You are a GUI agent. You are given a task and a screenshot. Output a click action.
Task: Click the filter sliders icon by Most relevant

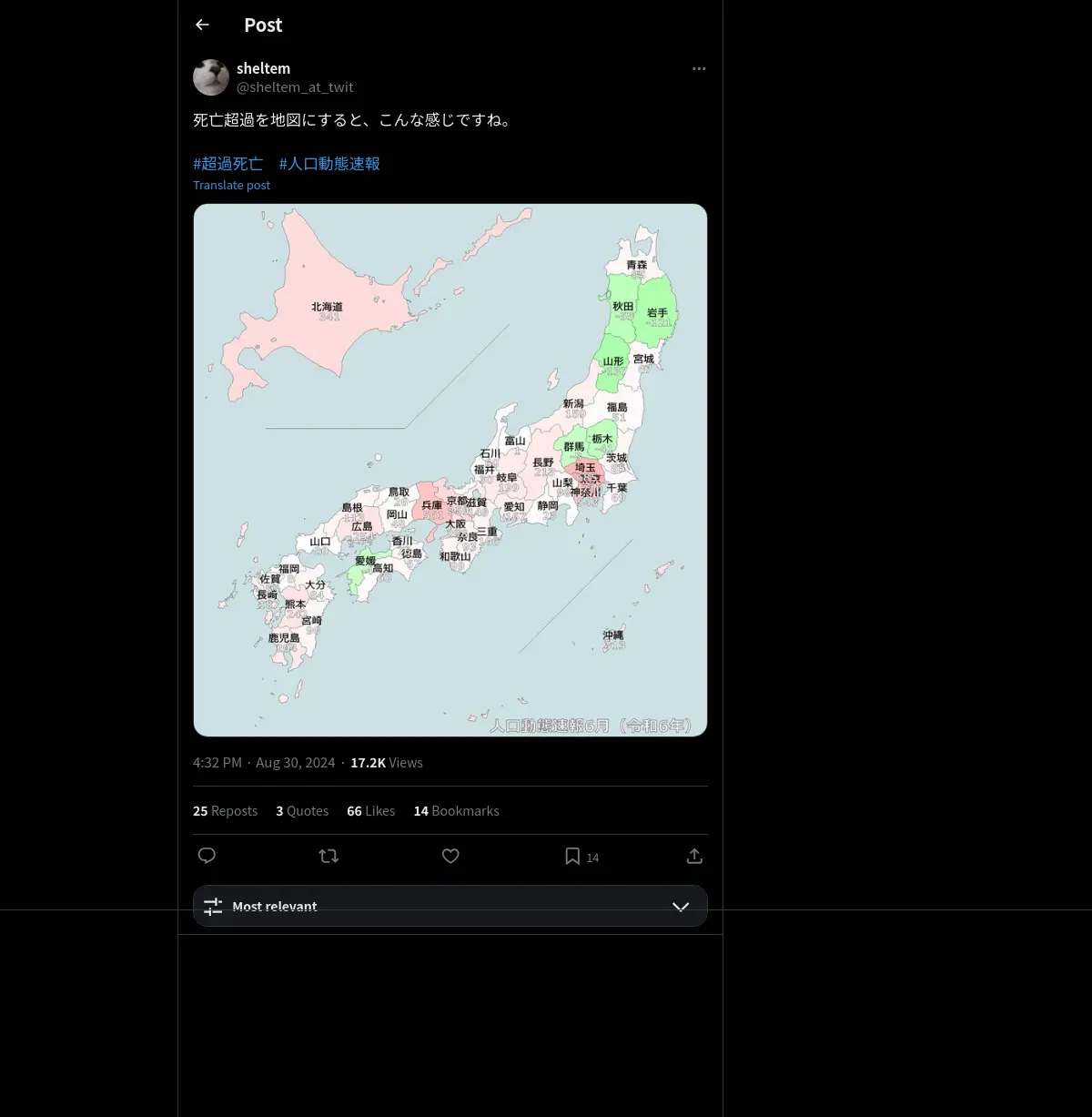click(213, 907)
